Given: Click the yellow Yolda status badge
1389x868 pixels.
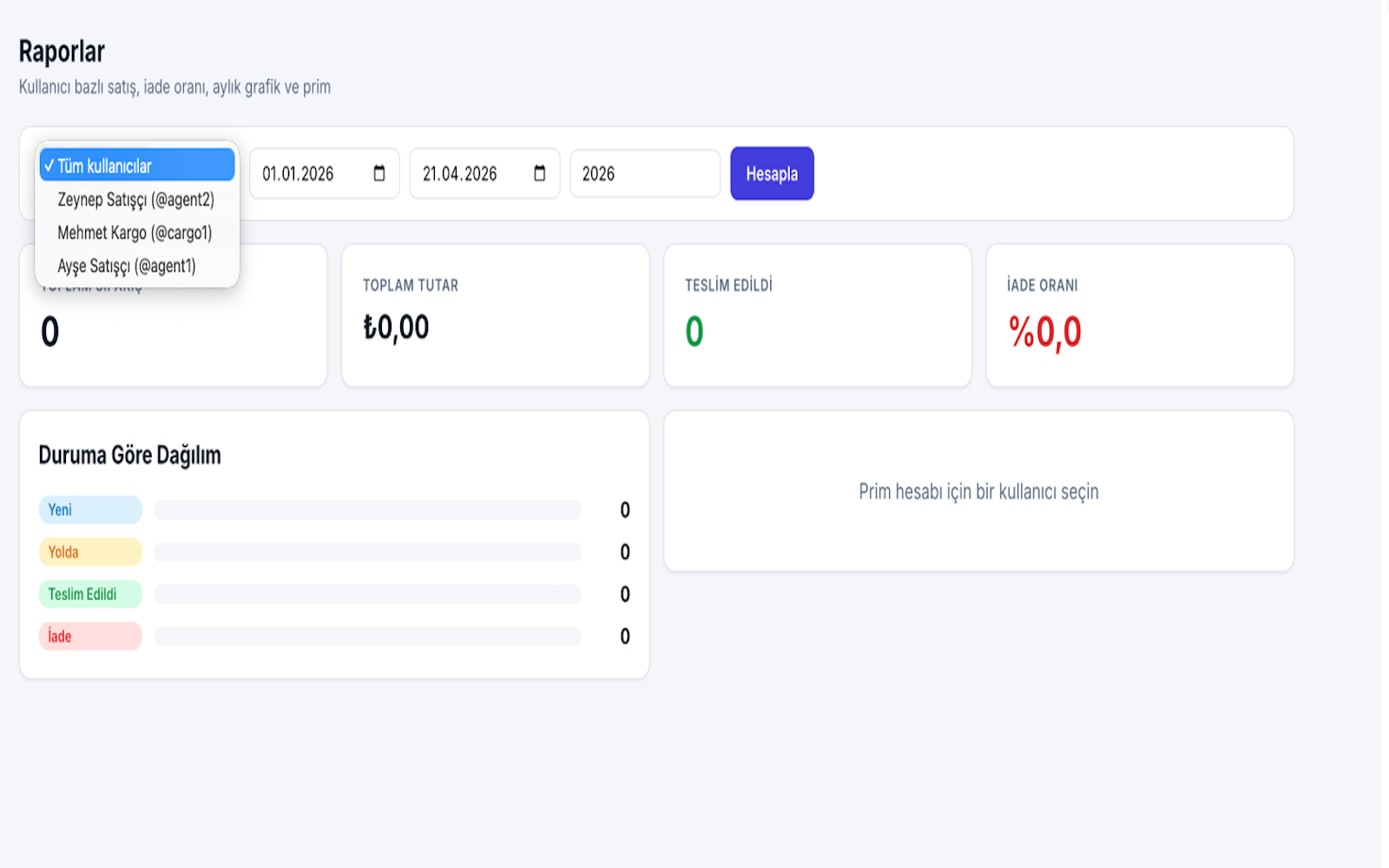Looking at the screenshot, I should 89,552.
